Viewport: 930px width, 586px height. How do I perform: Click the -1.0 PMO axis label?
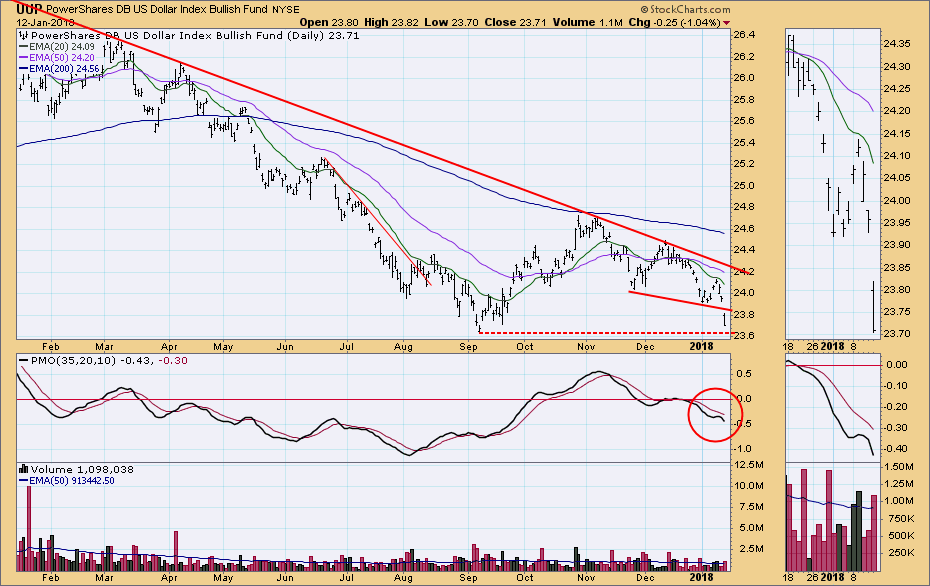(x=744, y=449)
